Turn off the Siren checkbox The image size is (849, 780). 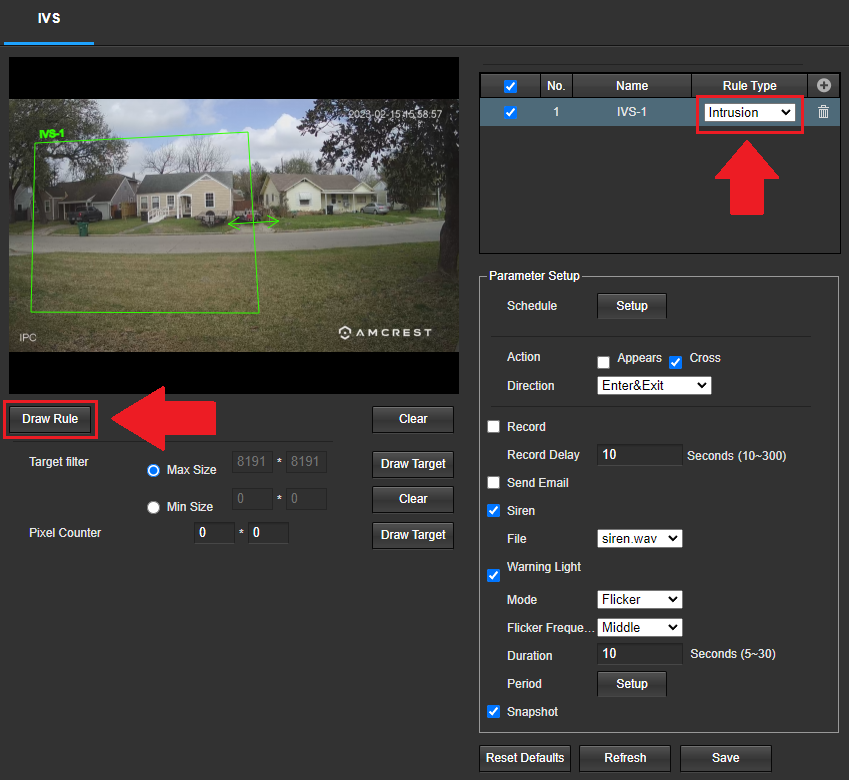(x=493, y=510)
